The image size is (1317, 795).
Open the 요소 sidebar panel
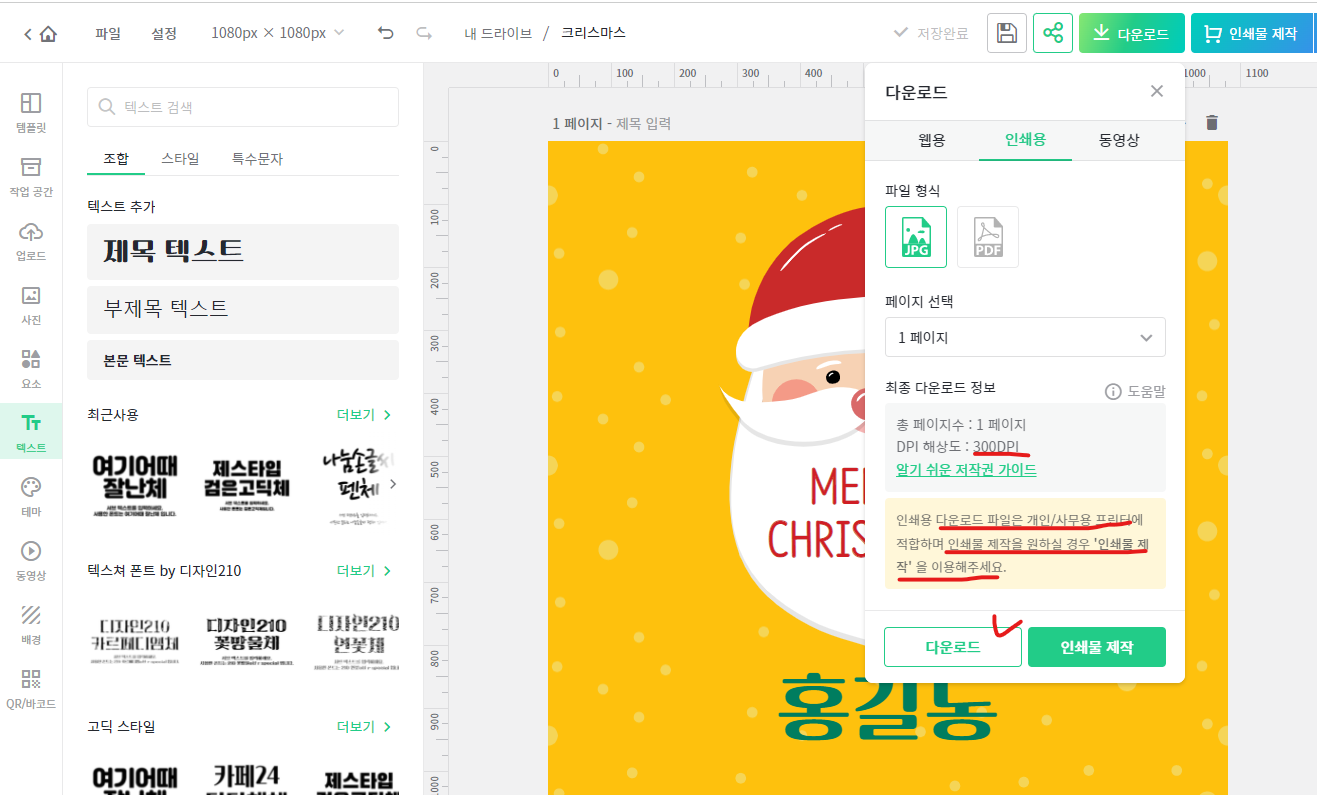(31, 368)
